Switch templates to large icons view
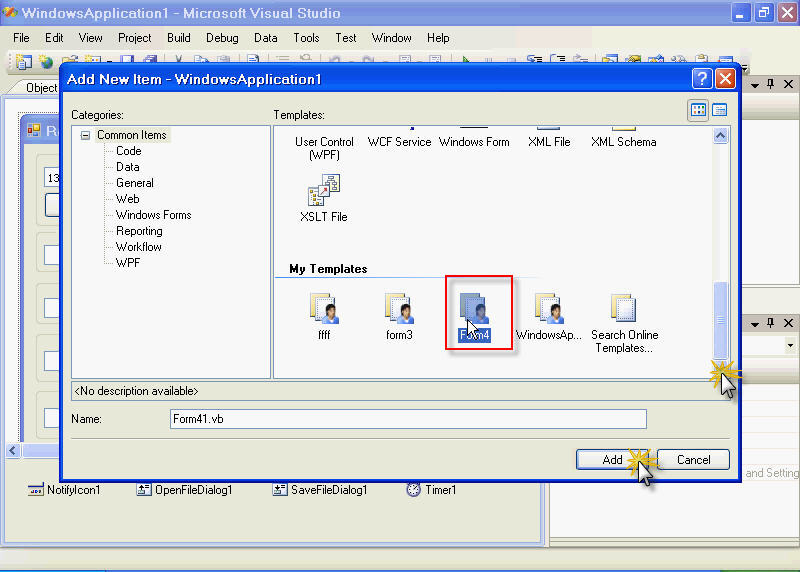This screenshot has width=800, height=572. pyautogui.click(x=699, y=110)
